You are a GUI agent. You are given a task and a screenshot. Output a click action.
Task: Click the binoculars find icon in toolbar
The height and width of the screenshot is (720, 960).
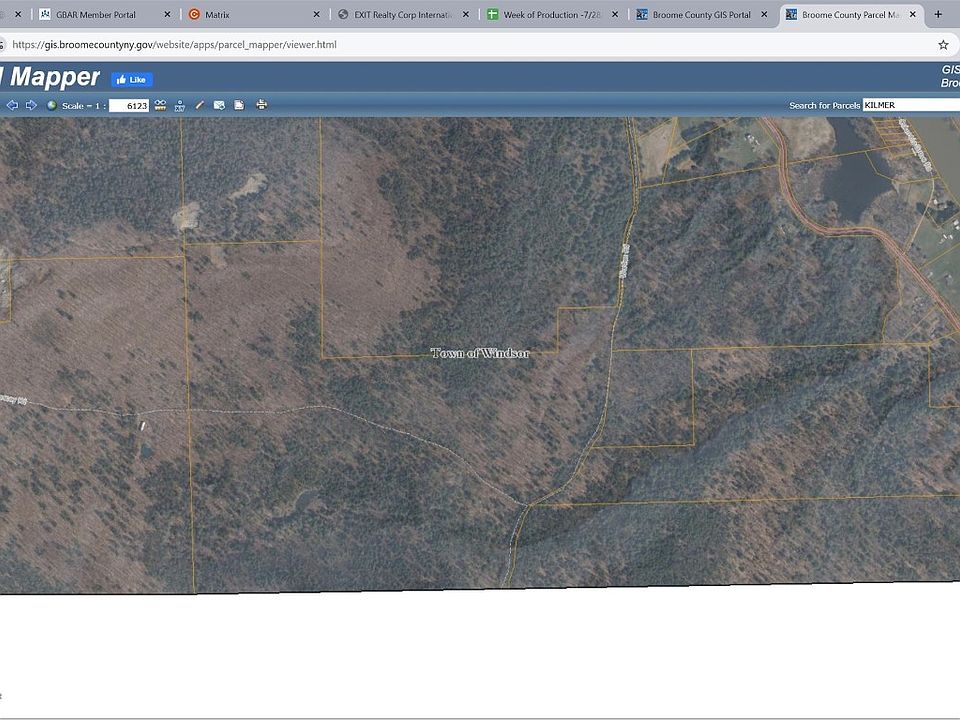tap(160, 105)
